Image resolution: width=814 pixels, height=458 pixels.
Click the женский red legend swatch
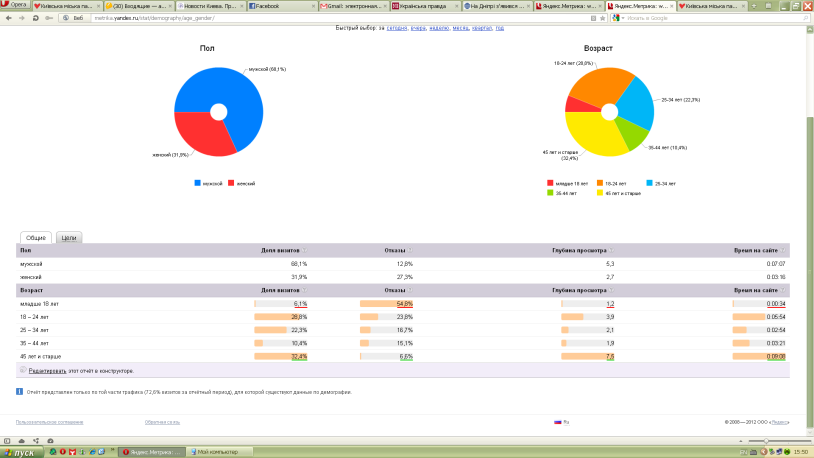pos(231,183)
